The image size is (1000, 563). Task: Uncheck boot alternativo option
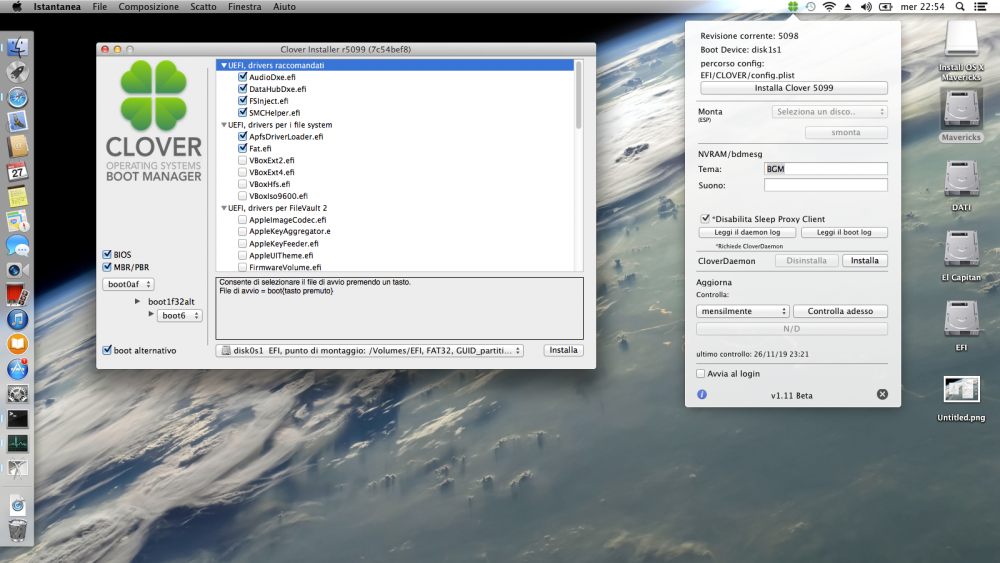pyautogui.click(x=107, y=350)
